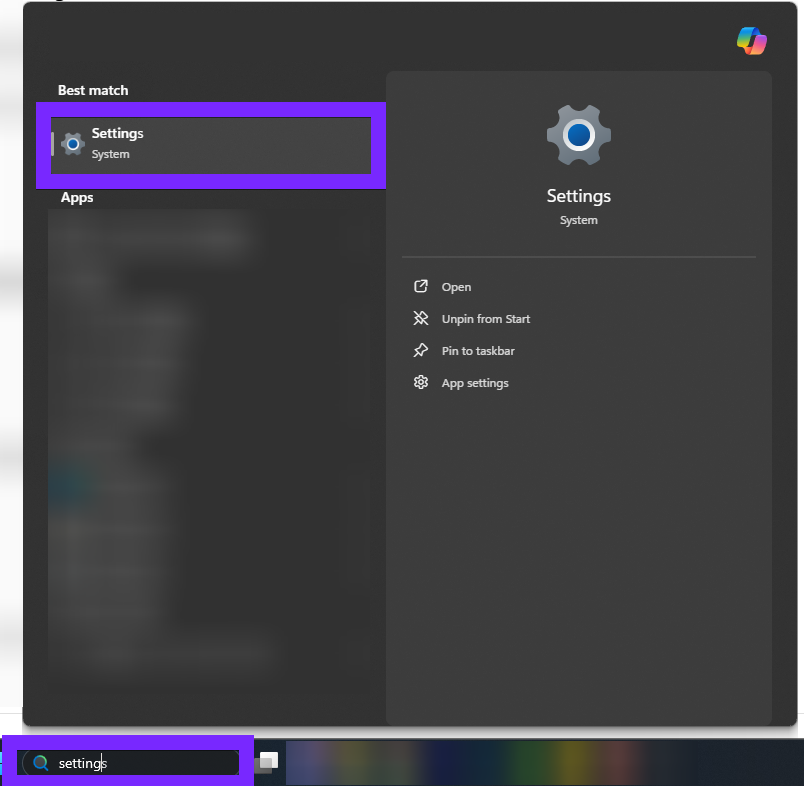The image size is (804, 786).
Task: Click the unpin icon beside Unpin from Start
Action: tap(420, 318)
